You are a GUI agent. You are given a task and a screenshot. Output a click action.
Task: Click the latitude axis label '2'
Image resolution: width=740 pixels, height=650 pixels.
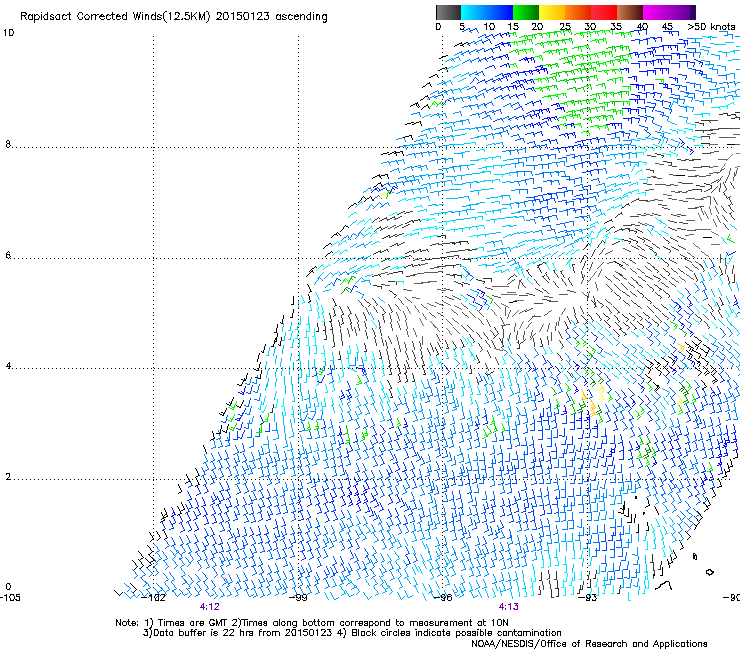point(8,477)
